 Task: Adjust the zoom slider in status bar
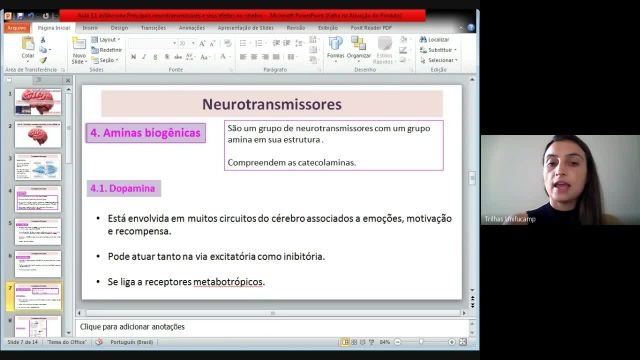pos(421,342)
